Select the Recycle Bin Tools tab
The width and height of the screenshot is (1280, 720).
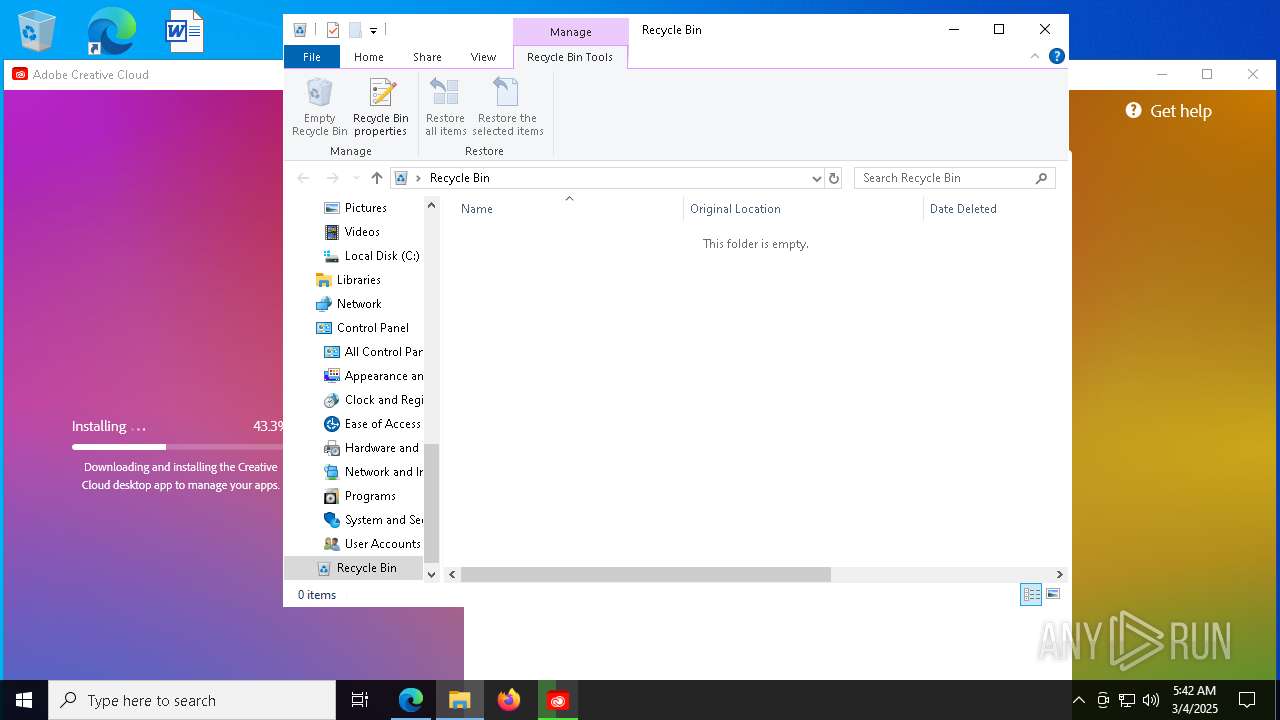(x=570, y=57)
